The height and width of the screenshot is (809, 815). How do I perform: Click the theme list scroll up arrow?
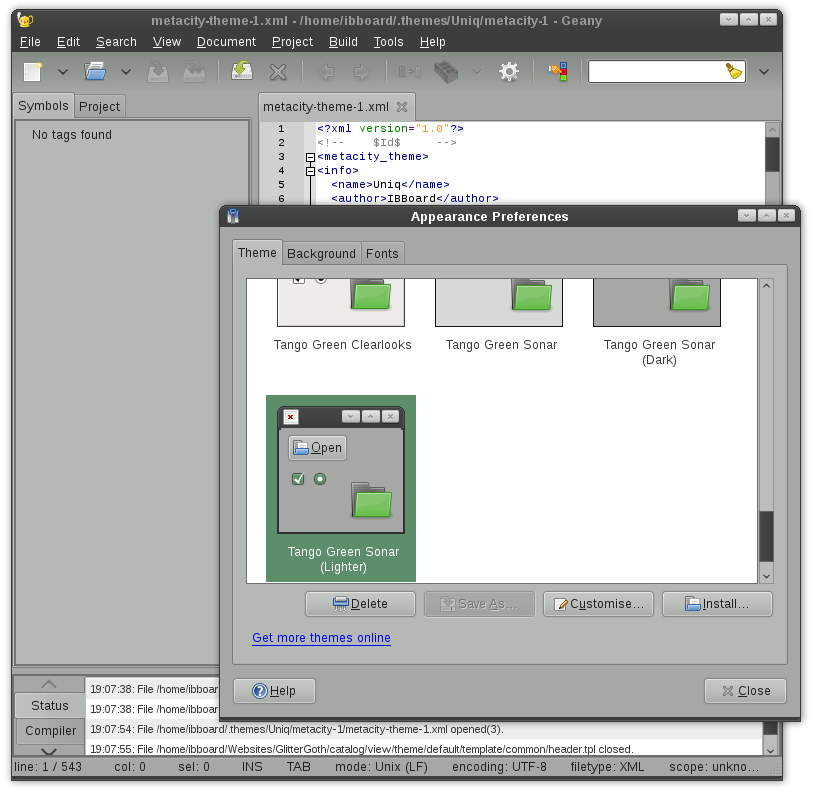tap(766, 285)
